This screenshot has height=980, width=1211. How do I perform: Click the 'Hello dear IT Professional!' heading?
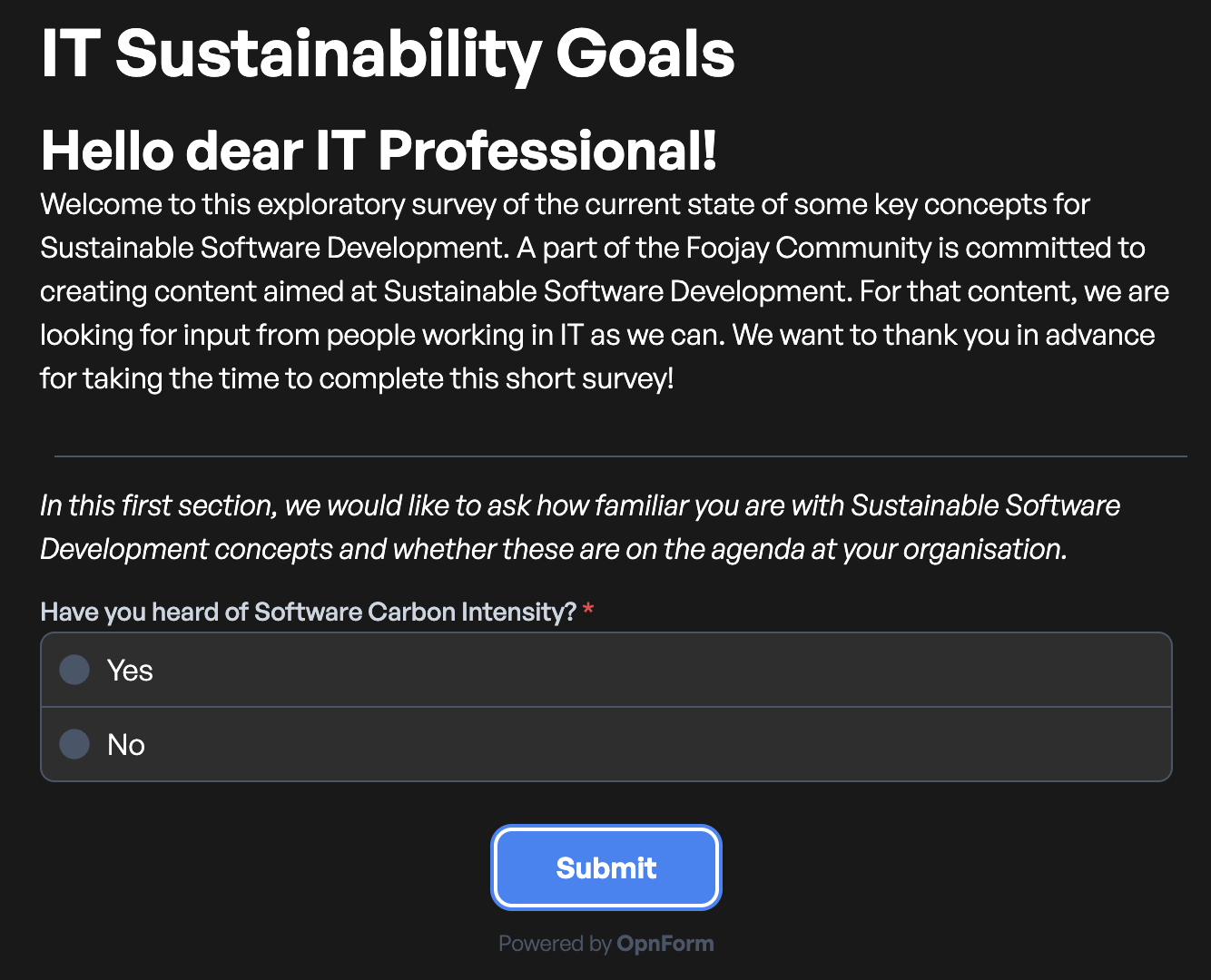tap(379, 151)
